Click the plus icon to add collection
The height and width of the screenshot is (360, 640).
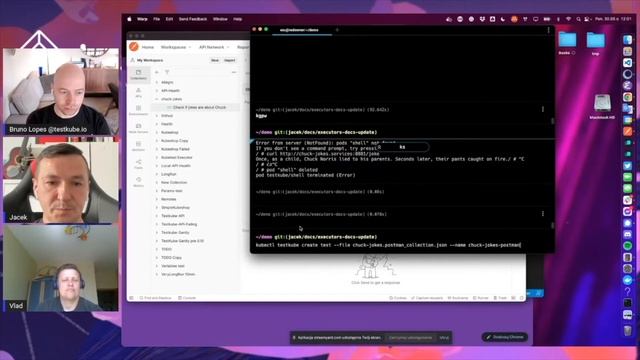(157, 72)
